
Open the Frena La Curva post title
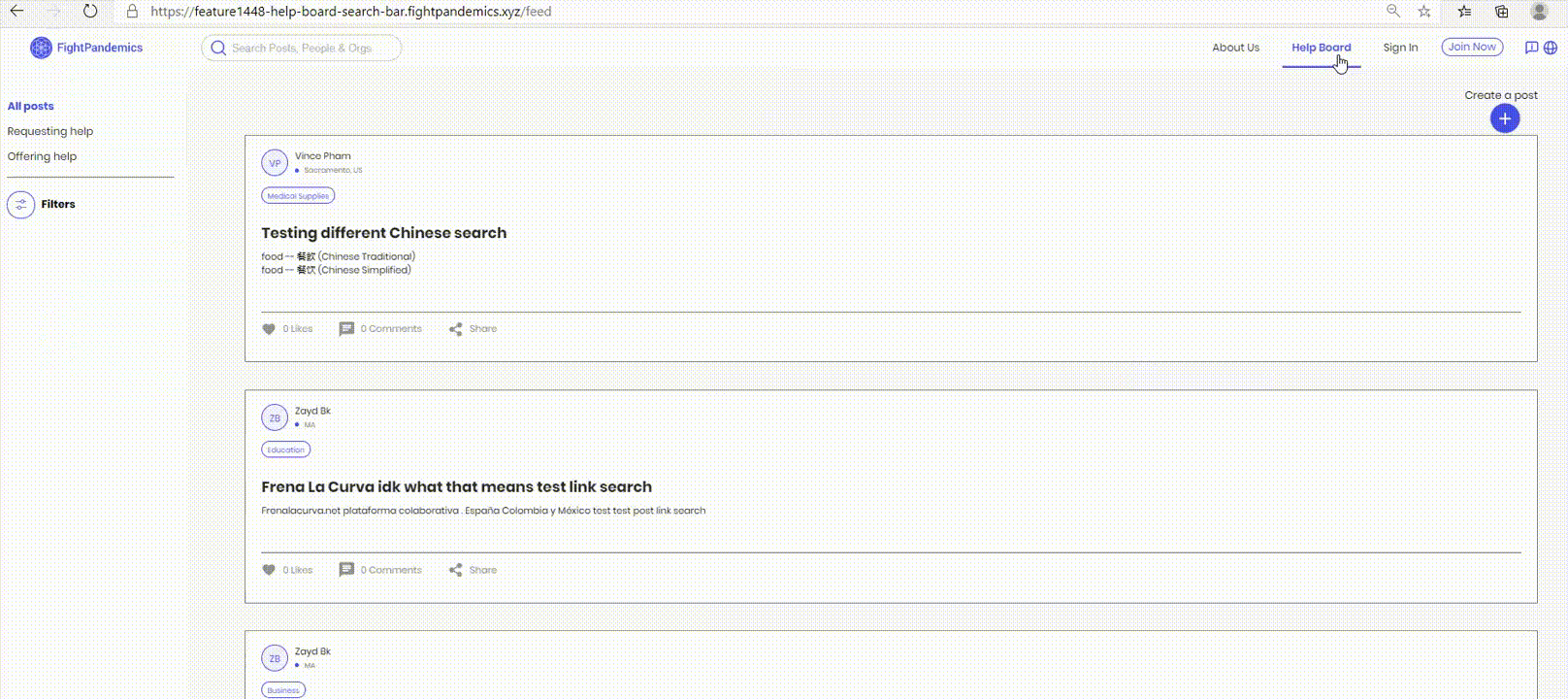point(456,487)
